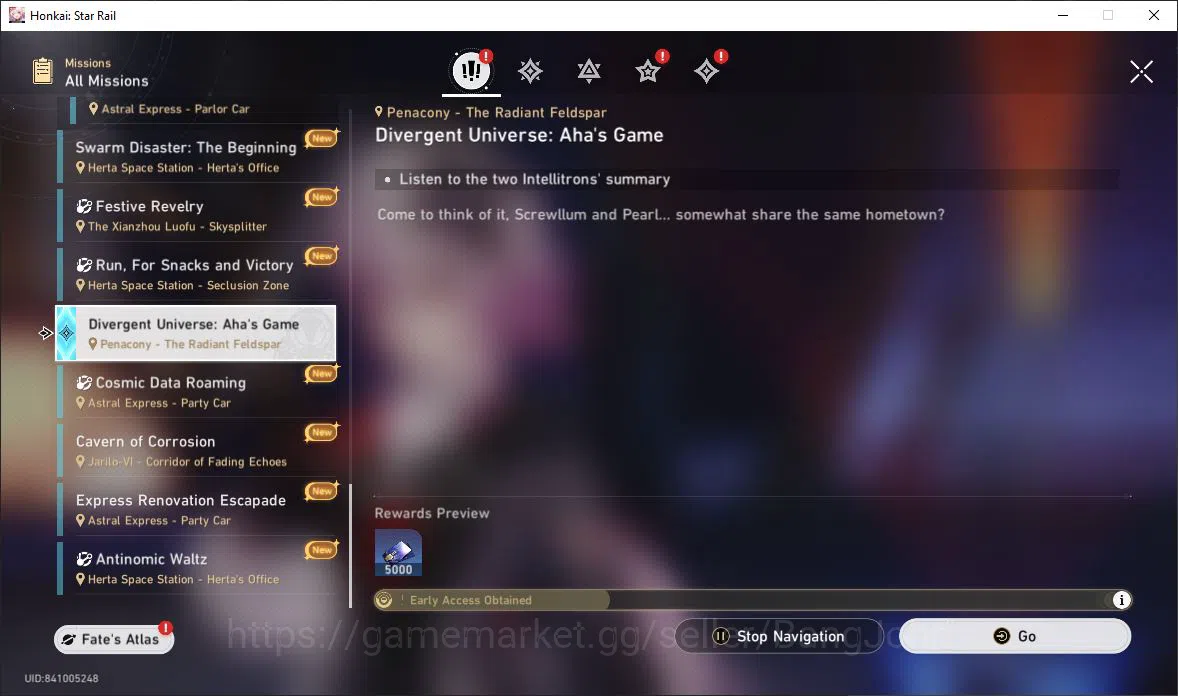
Task: Click Stop Navigation button
Action: coord(779,636)
